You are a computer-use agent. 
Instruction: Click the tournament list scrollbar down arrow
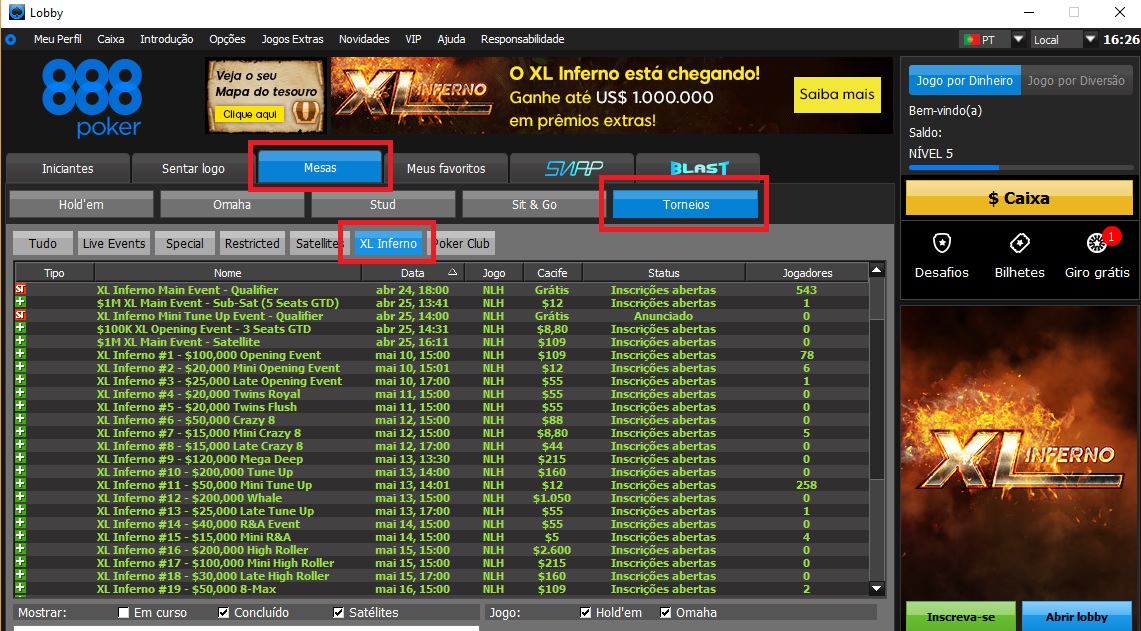click(877, 589)
